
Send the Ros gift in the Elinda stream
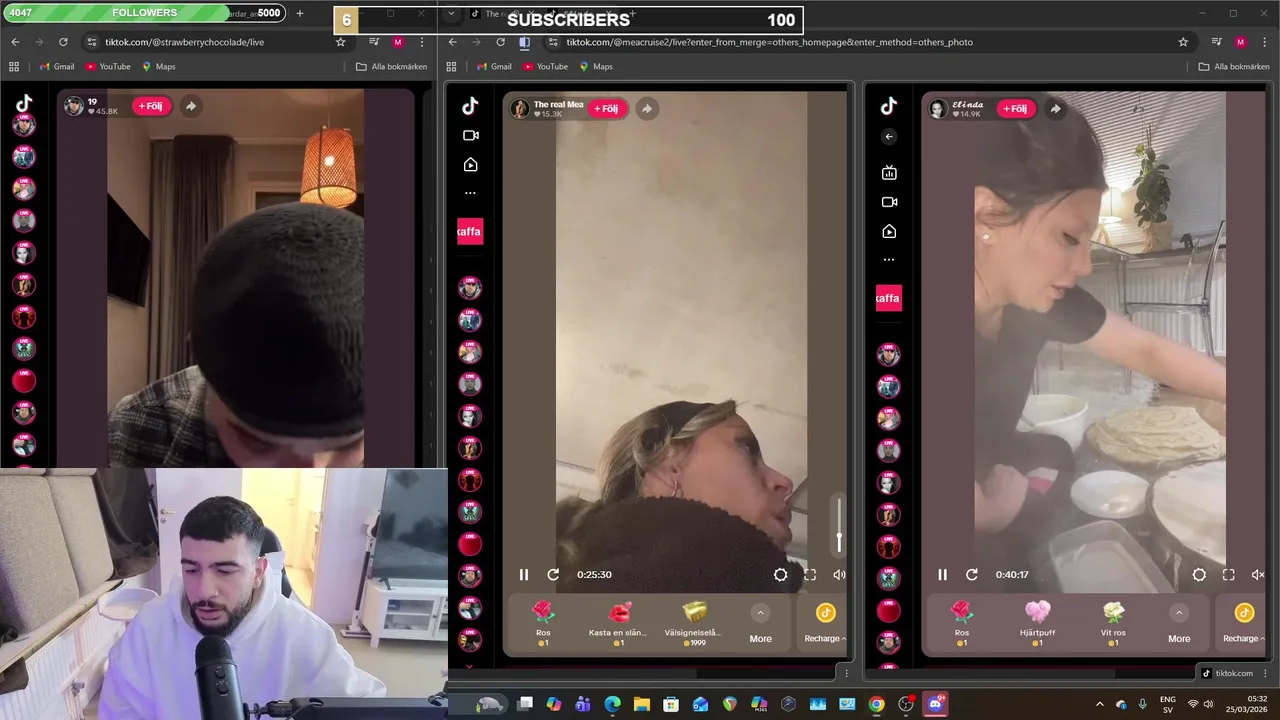pyautogui.click(x=962, y=623)
